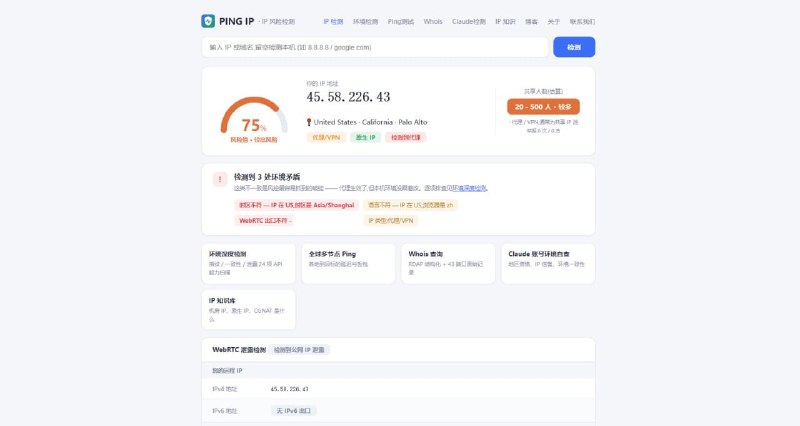Open the IP 知识库 card
This screenshot has width=800, height=426.
248,310
